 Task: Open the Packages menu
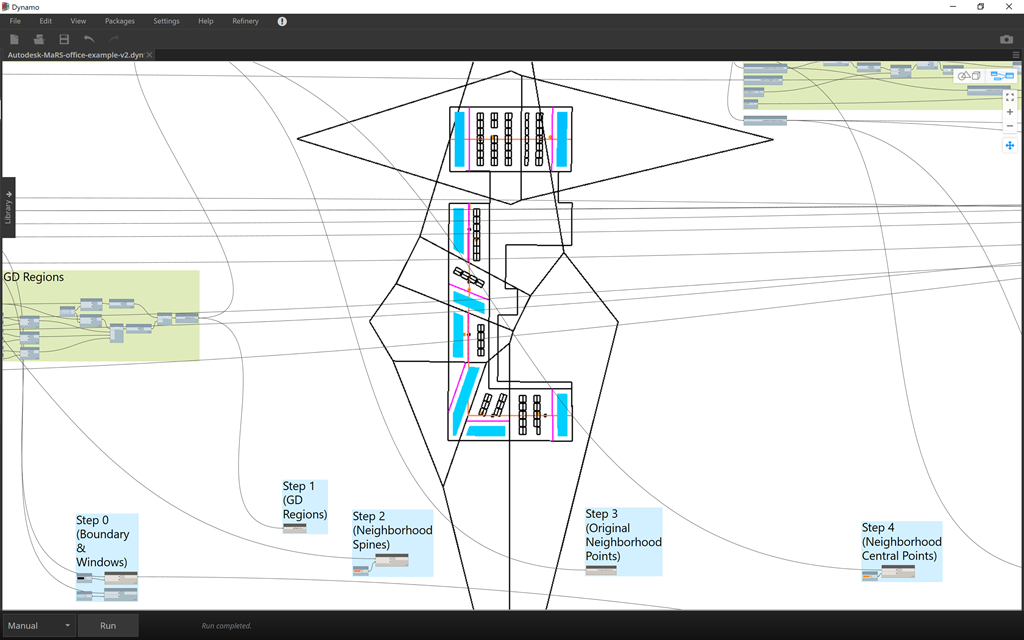click(119, 21)
